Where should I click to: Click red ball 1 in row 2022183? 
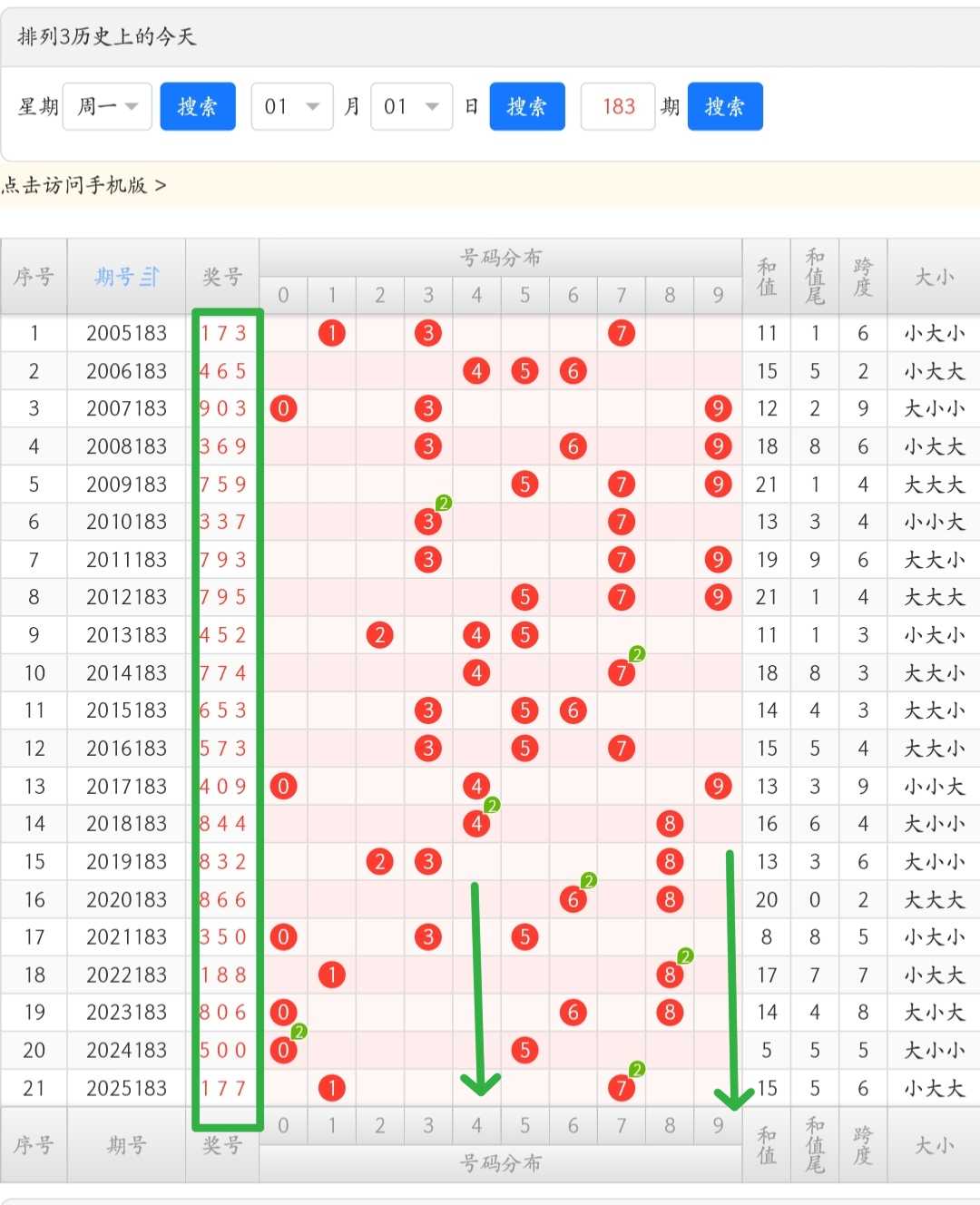pyautogui.click(x=332, y=975)
